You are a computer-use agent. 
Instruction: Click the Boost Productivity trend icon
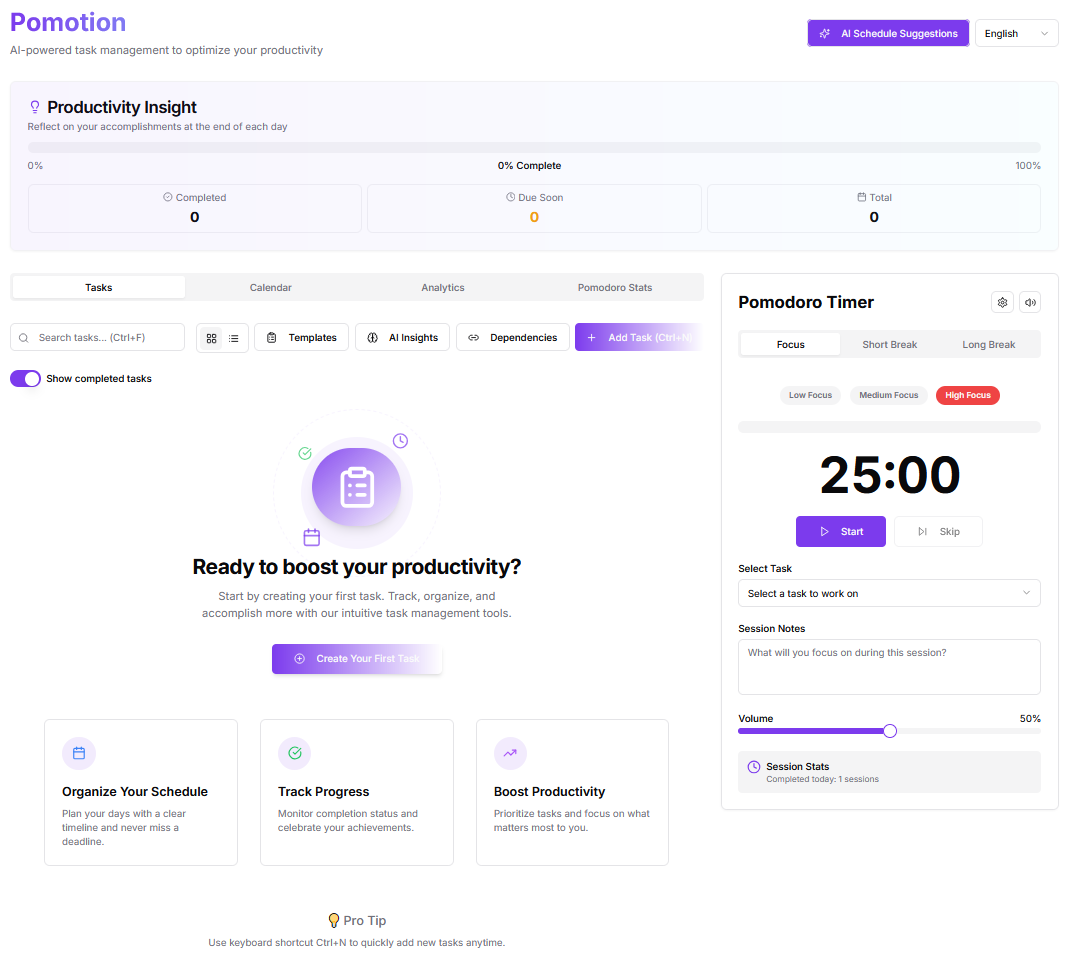510,753
